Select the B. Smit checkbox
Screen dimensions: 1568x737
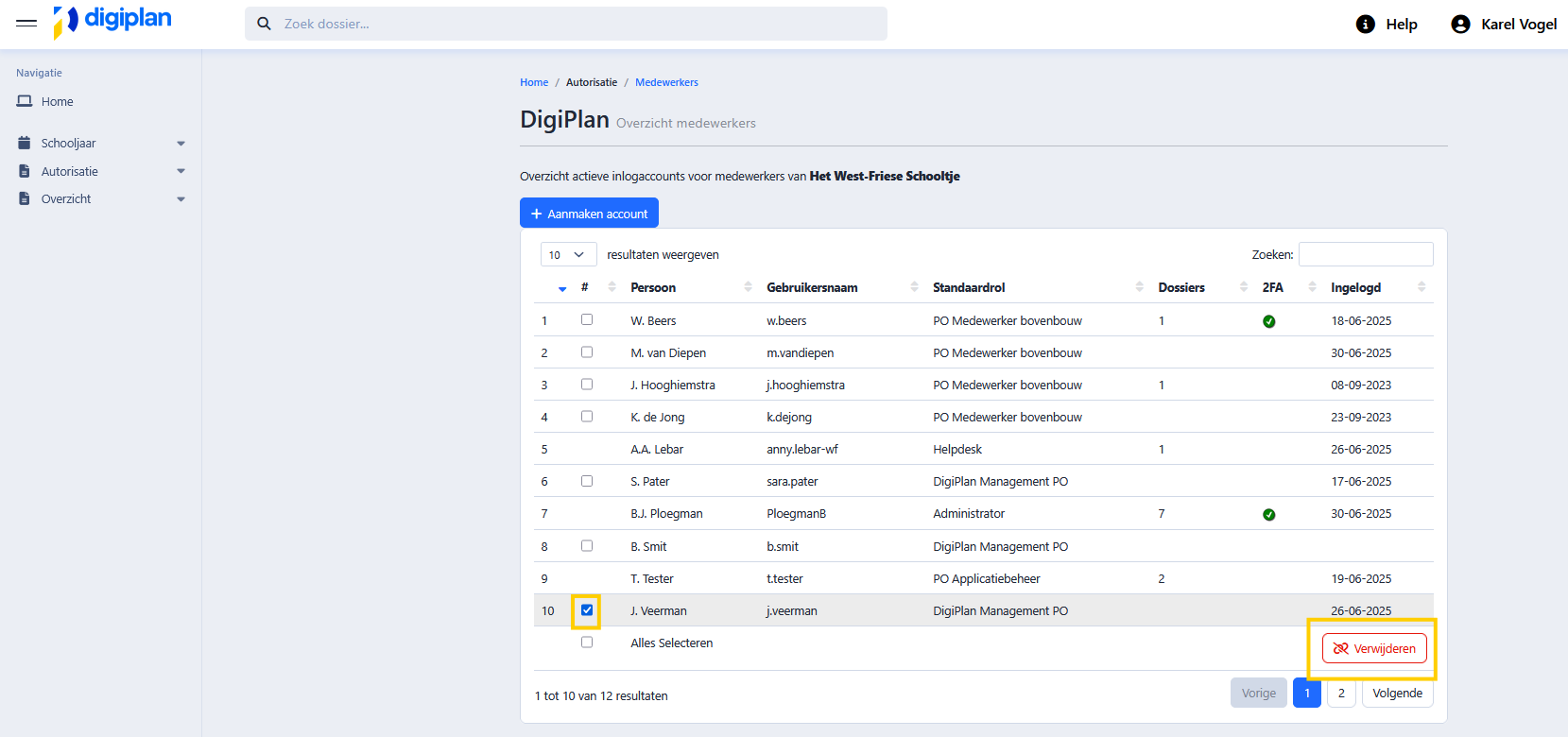587,545
